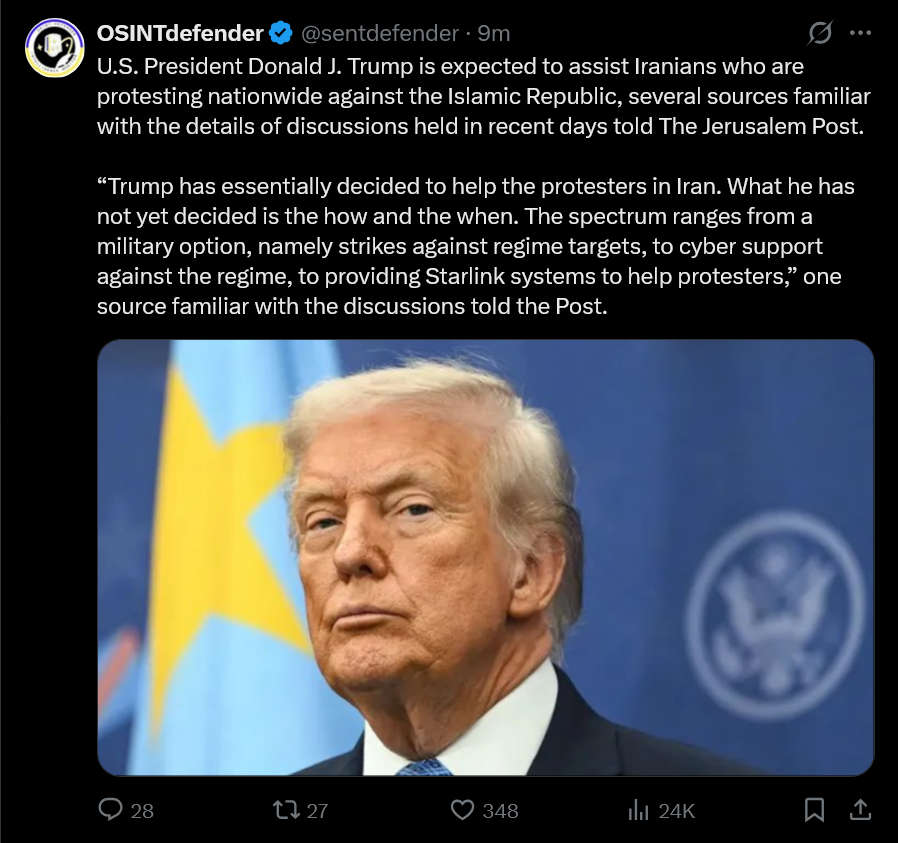Click the Grok explain-this-post icon
The image size is (898, 843).
point(820,33)
